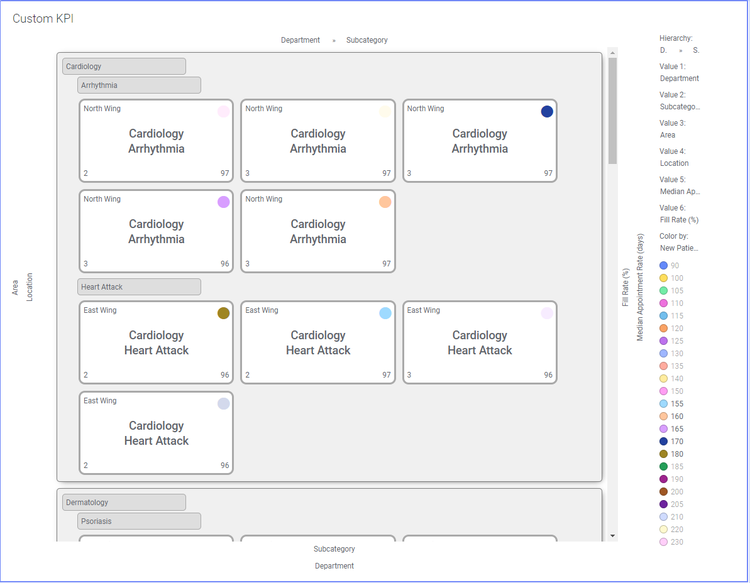Click legend Value 3 Area entry
This screenshot has width=750, height=583.
(668, 135)
